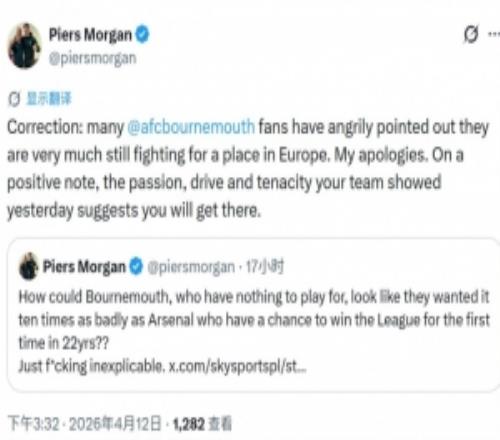The width and height of the screenshot is (500, 440).
Task: Open the quoted tweet avatar thumbnail
Action: click(29, 266)
